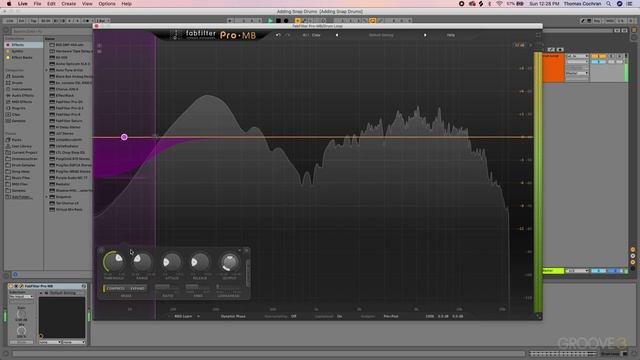Open Analyzer Pre+Post settings
Viewport: 640px width, 360px height.
pos(391,316)
